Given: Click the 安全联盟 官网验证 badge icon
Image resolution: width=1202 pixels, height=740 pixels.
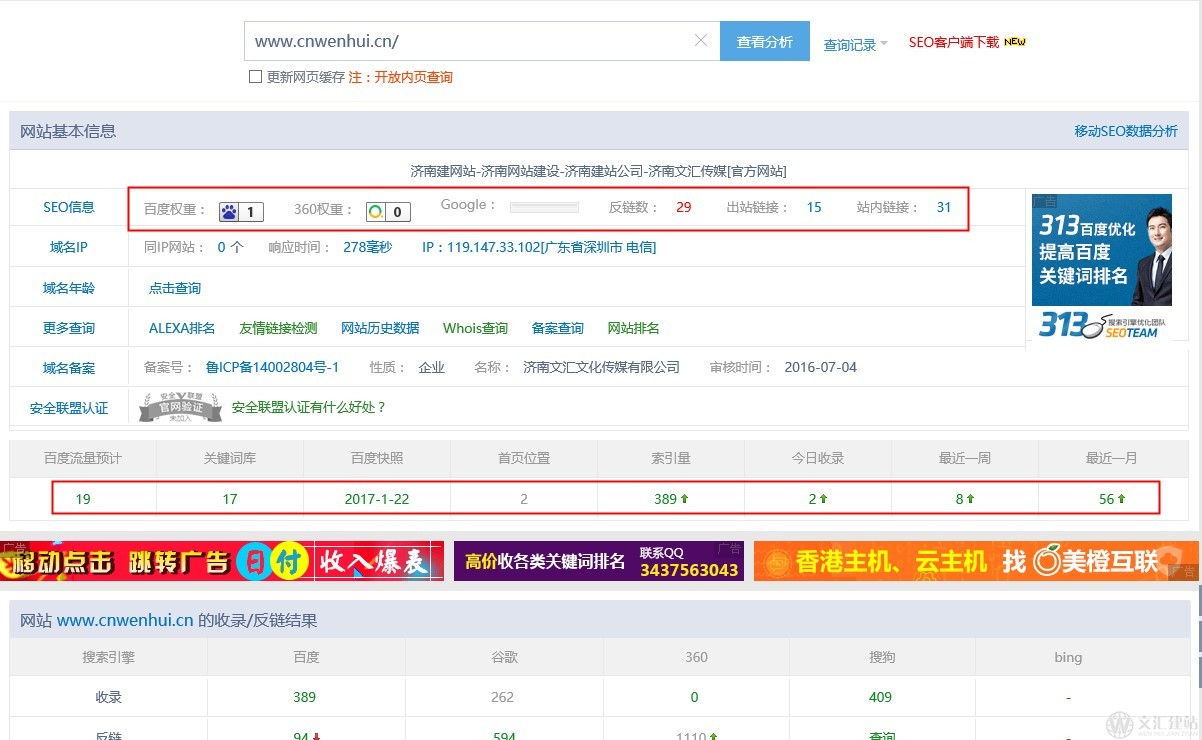Looking at the screenshot, I should click(180, 407).
